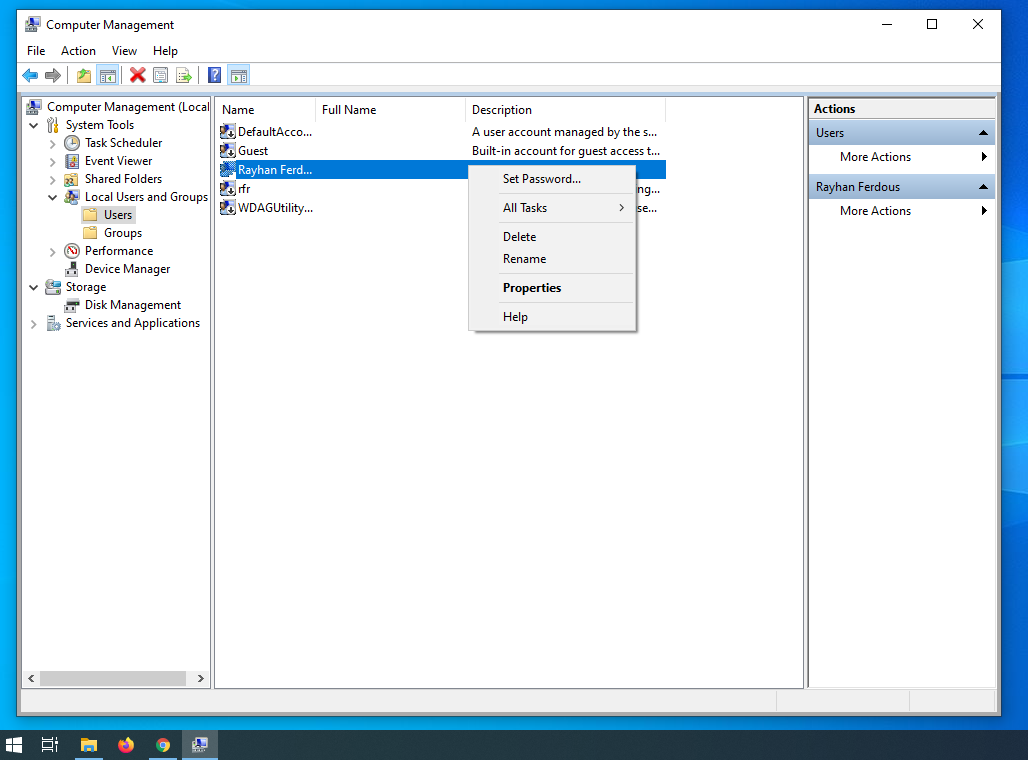Image resolution: width=1028 pixels, height=760 pixels.
Task: Click the Disk Management icon
Action: tap(72, 305)
